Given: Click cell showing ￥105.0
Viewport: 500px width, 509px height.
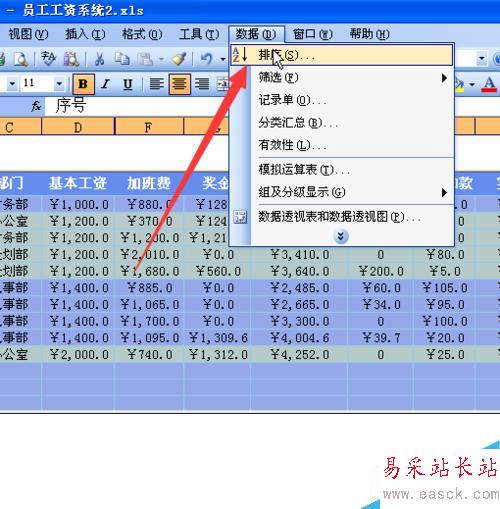Looking at the screenshot, I should (x=444, y=288).
